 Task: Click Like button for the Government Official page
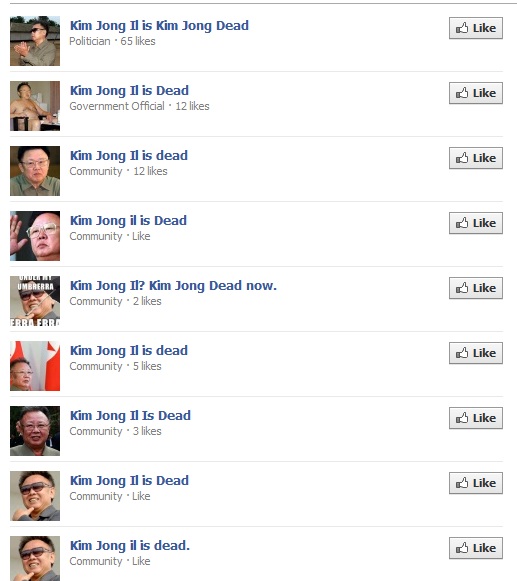pyautogui.click(x=475, y=93)
